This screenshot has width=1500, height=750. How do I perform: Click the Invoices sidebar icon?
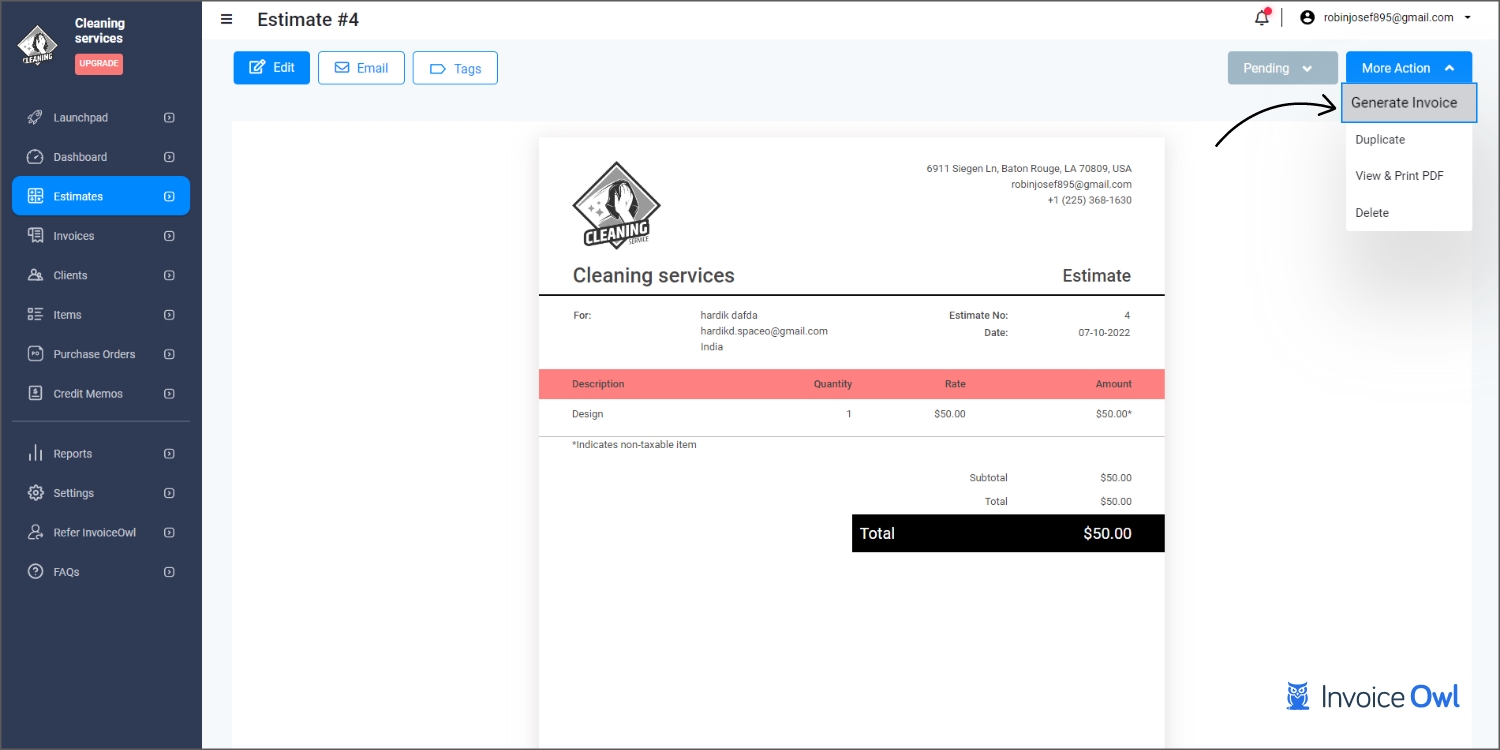coord(35,236)
